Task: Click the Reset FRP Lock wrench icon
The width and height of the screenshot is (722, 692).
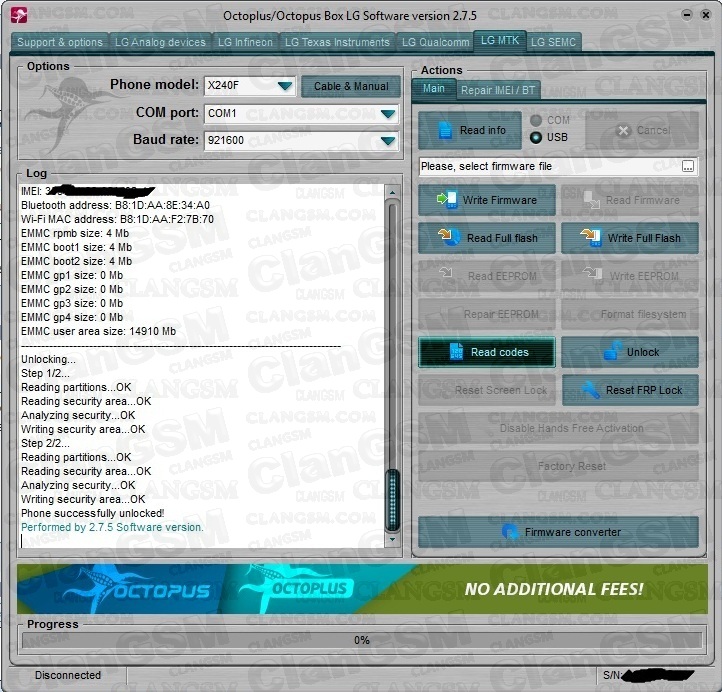Action: pos(591,390)
